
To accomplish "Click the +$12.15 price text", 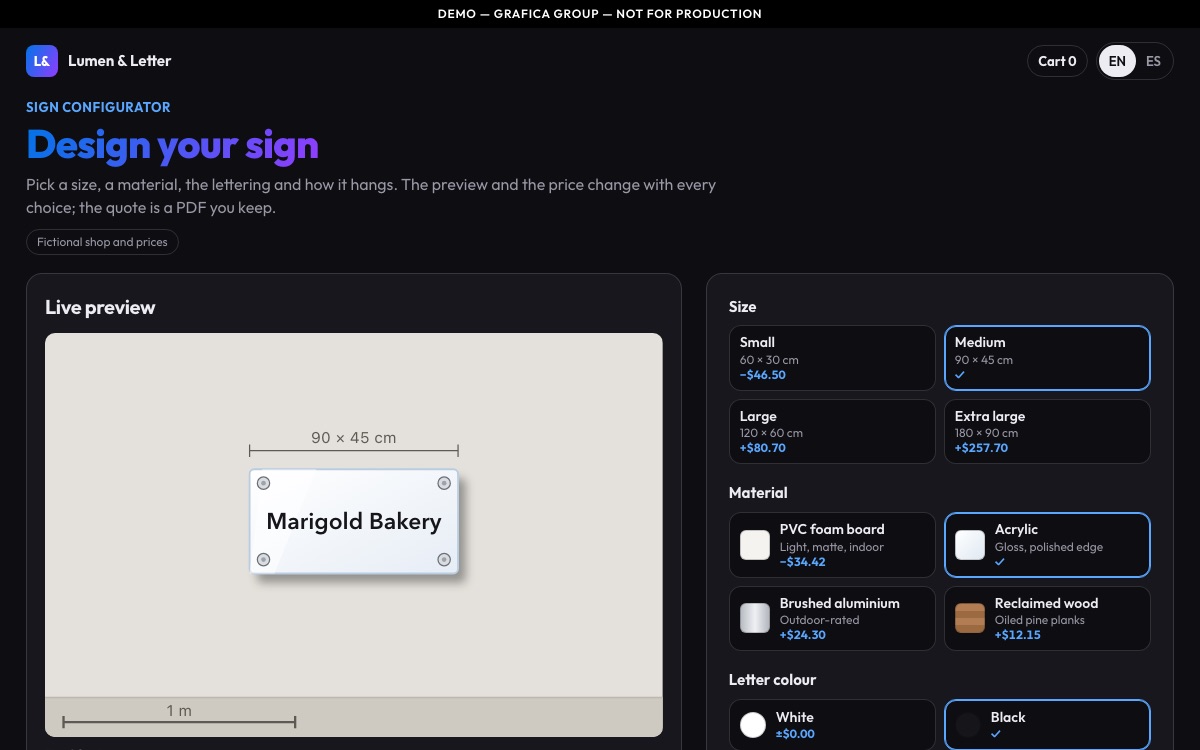I will click(x=1018, y=635).
